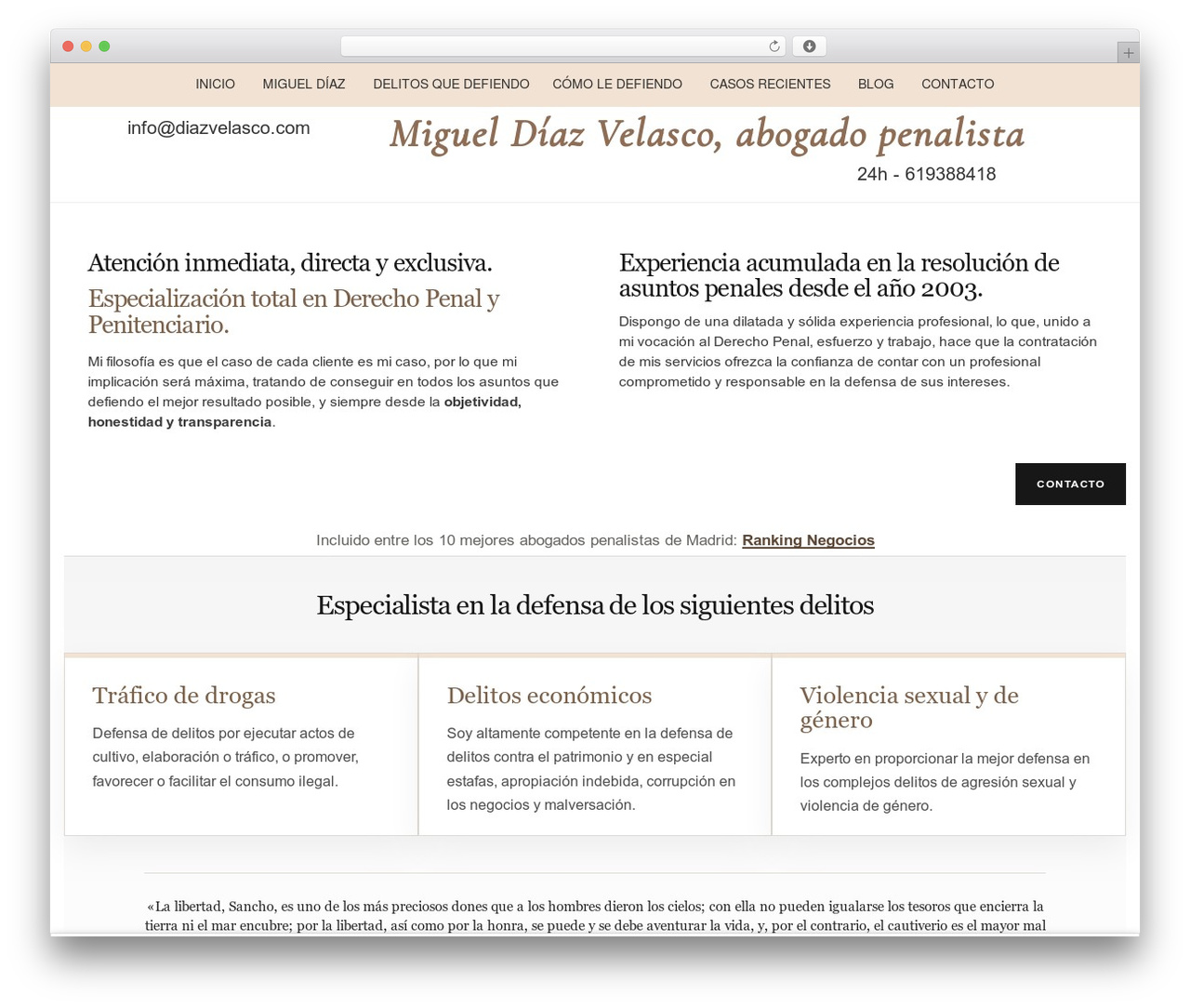Open the Tráfico de drogas heading

(184, 696)
